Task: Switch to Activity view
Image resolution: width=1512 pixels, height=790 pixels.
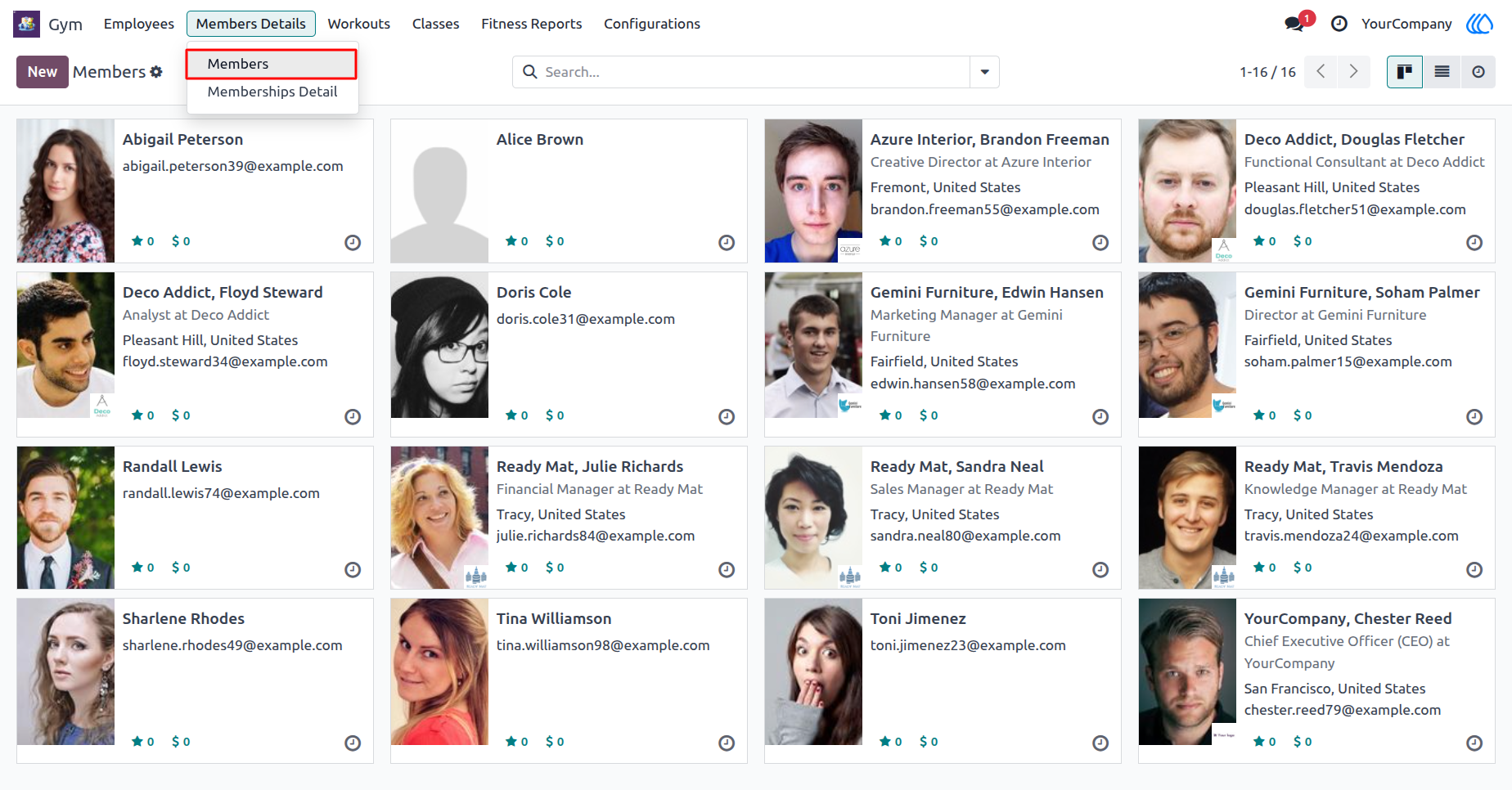Action: tap(1478, 72)
